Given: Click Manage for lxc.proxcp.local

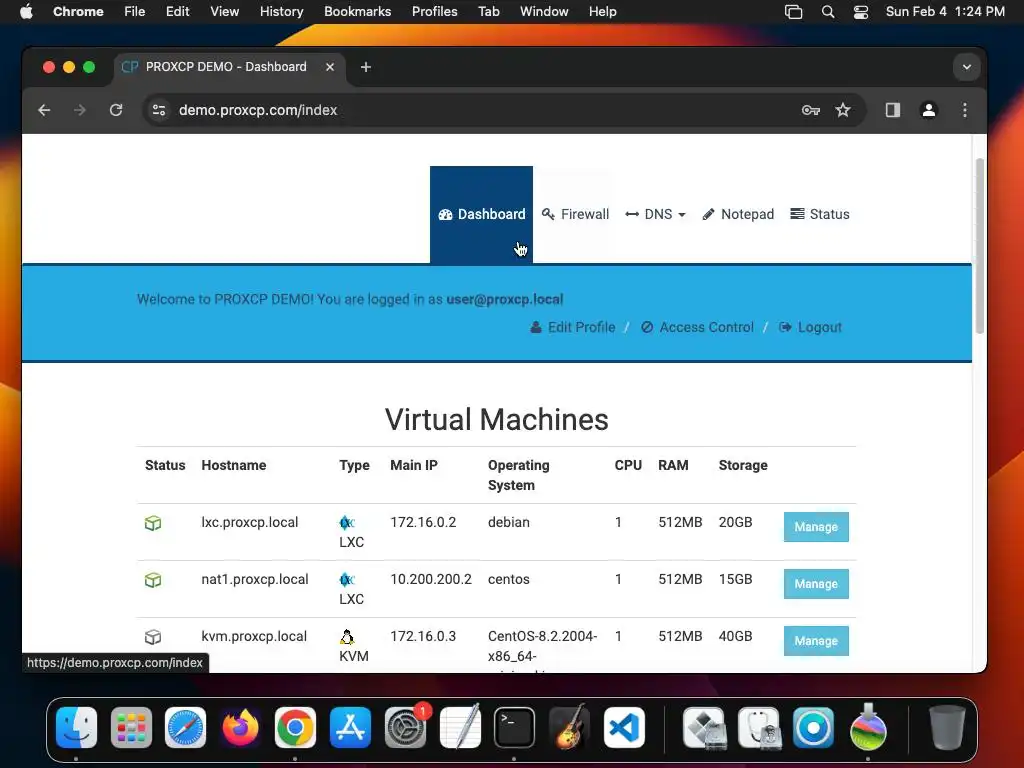Looking at the screenshot, I should click(816, 527).
